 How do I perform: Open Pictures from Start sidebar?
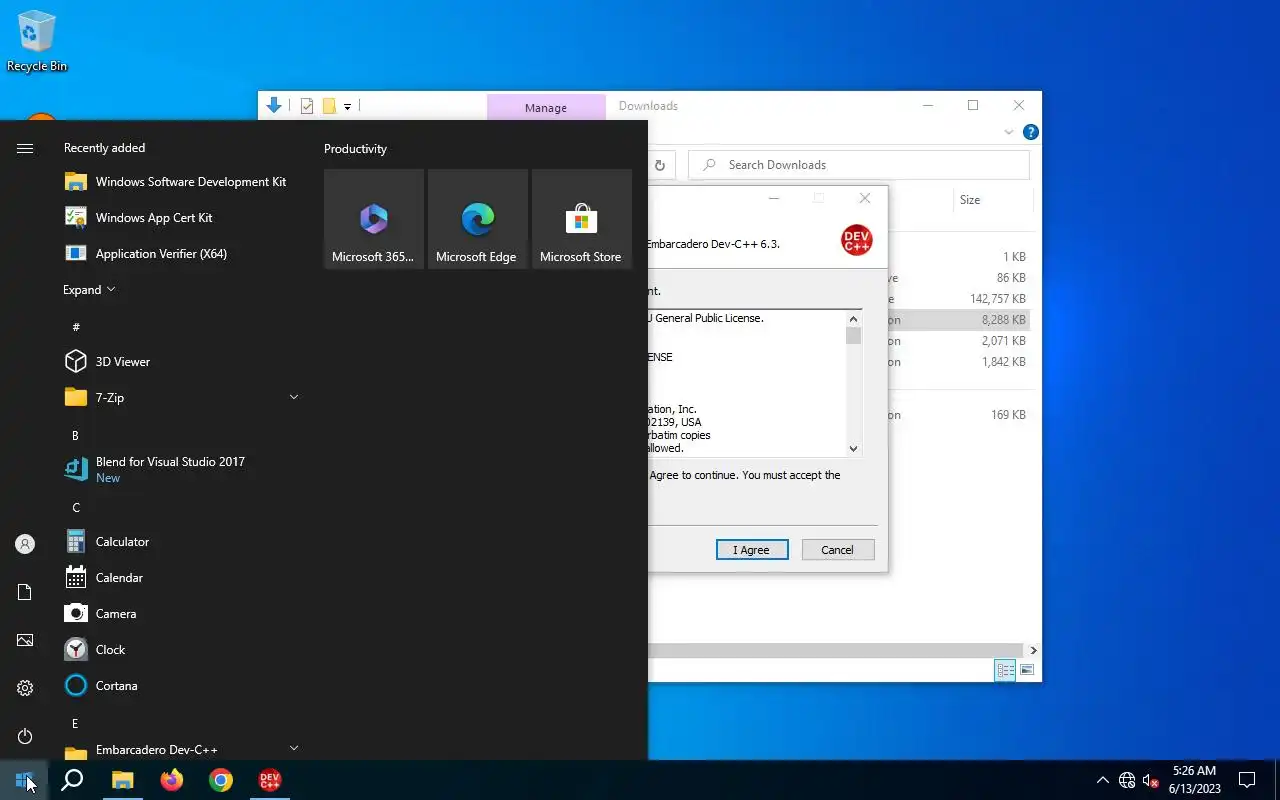click(x=25, y=640)
